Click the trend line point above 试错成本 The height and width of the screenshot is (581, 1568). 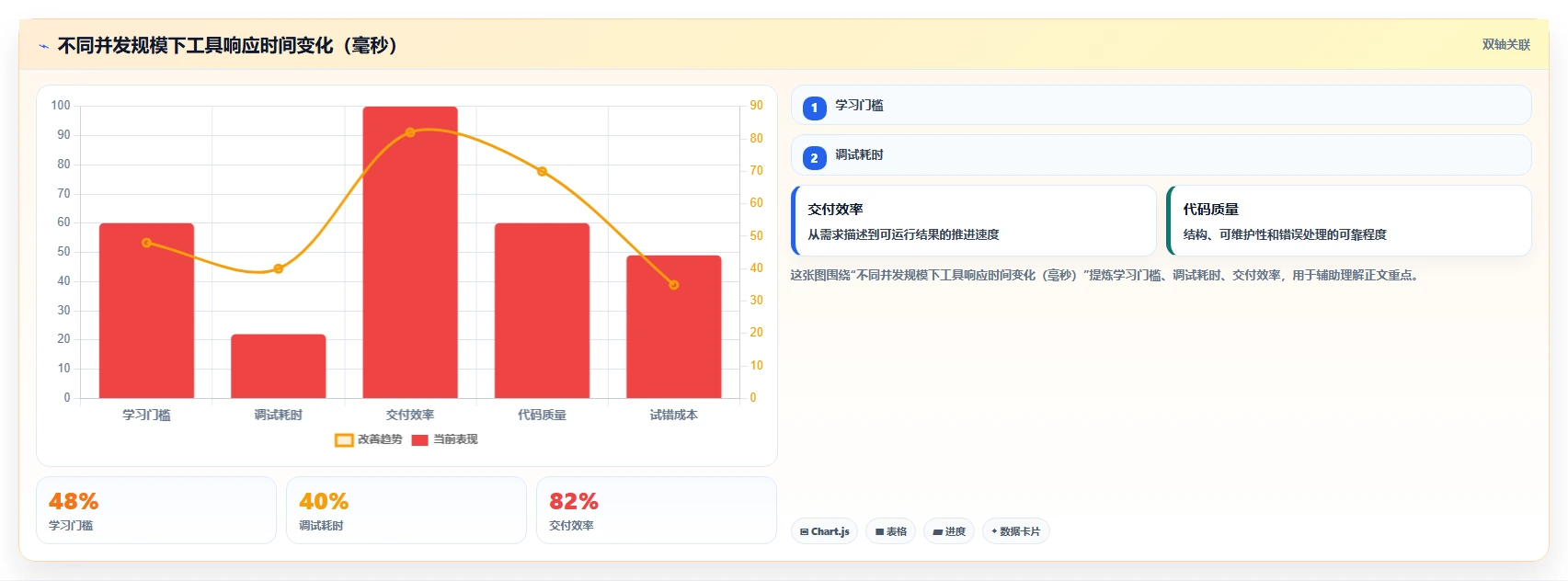point(674,285)
